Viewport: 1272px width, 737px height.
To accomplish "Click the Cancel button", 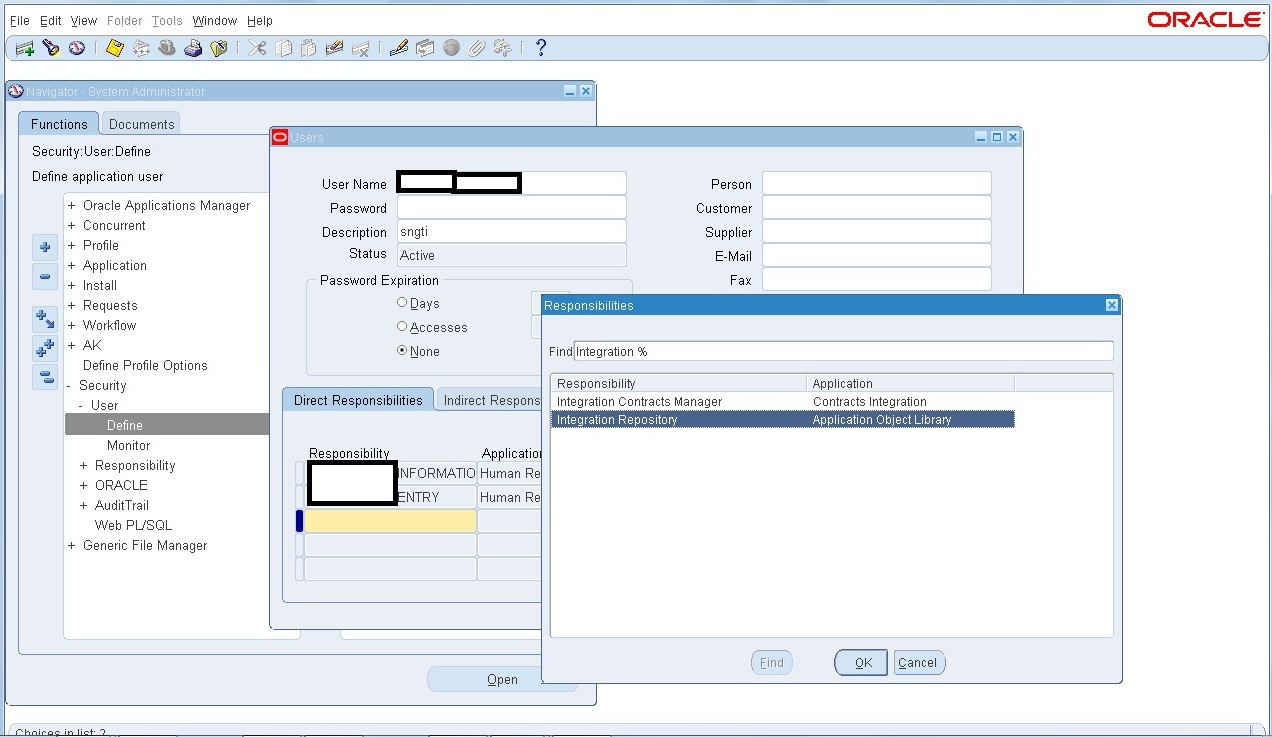I will (x=918, y=662).
